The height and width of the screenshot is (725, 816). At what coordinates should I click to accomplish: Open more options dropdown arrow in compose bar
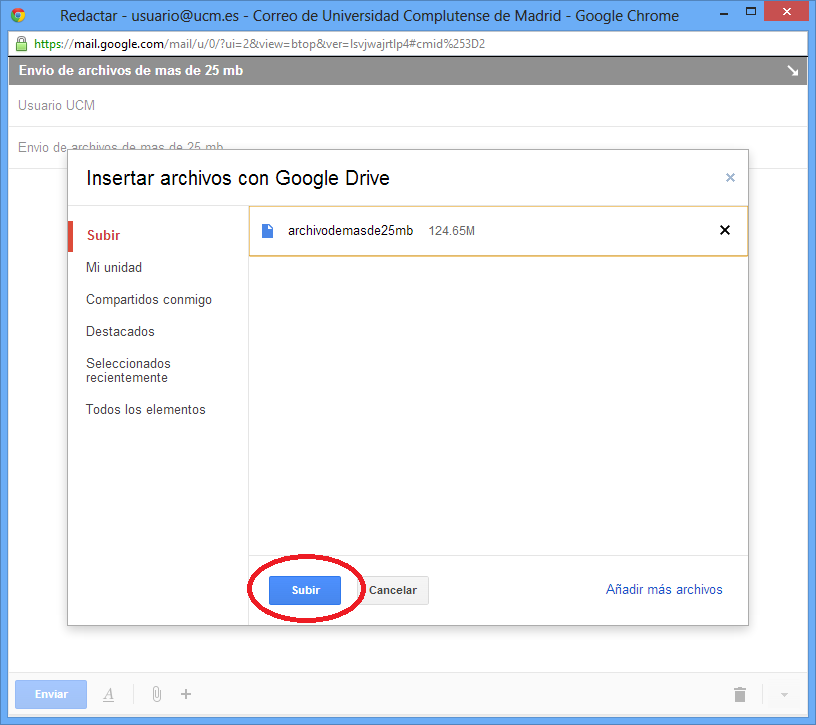click(784, 695)
